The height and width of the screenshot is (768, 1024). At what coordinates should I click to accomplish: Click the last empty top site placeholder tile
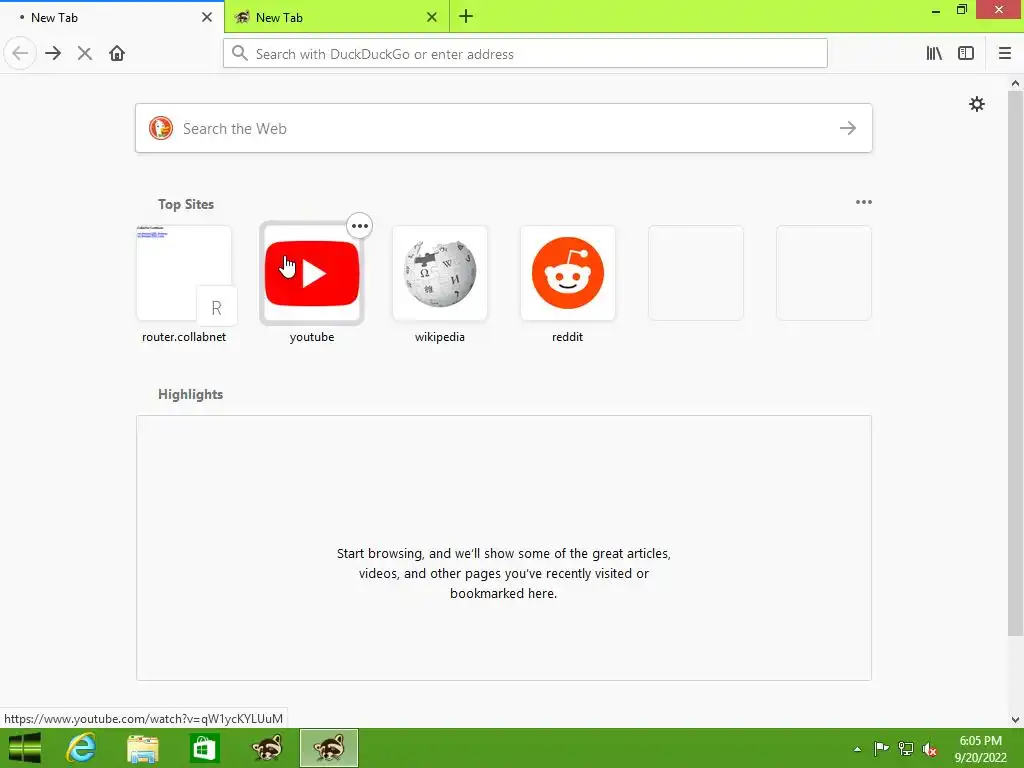(x=824, y=273)
